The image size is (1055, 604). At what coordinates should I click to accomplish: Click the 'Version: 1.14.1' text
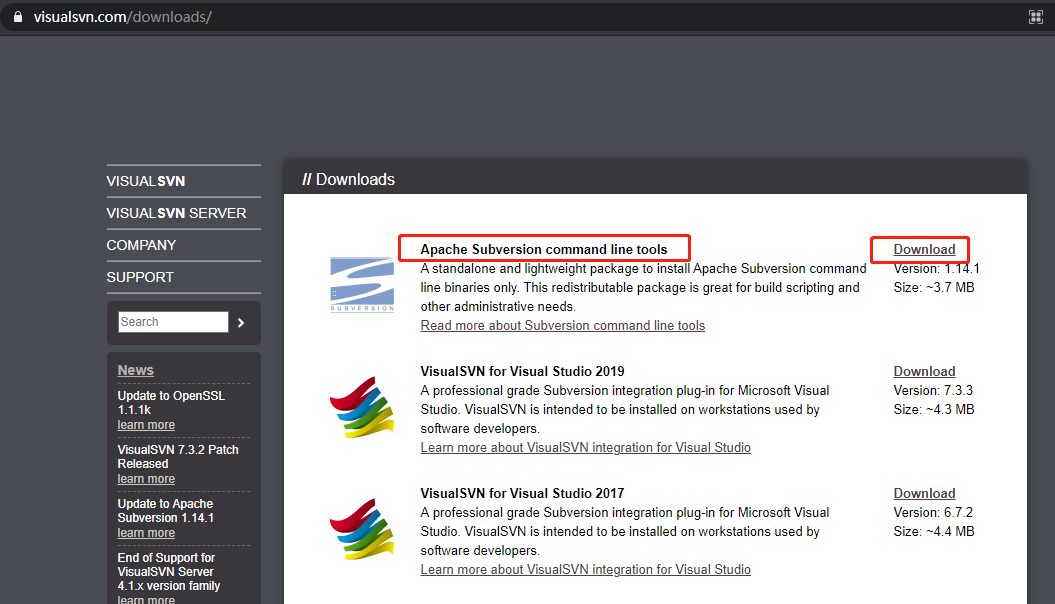[937, 268]
